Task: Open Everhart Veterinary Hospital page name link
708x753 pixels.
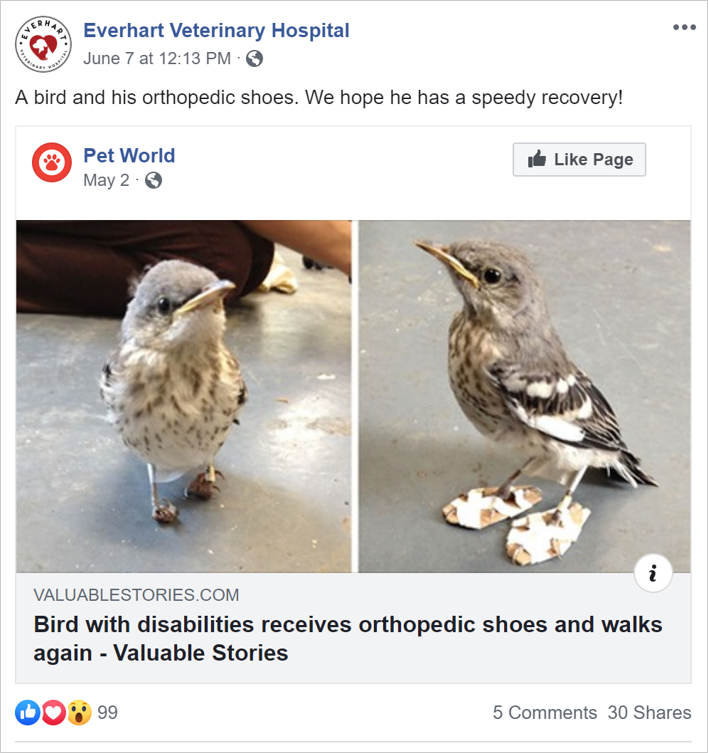Action: (216, 30)
